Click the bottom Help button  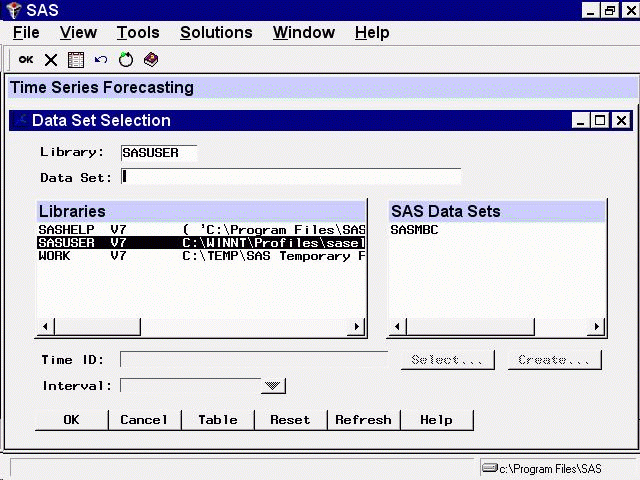437,420
